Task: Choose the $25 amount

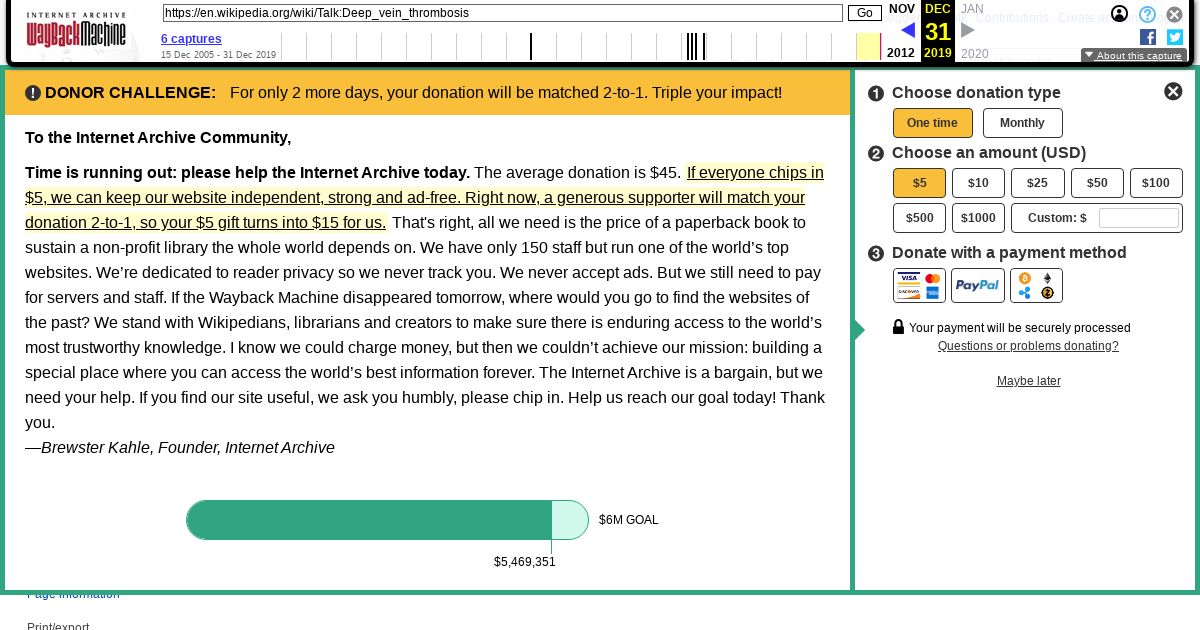Action: [1037, 183]
